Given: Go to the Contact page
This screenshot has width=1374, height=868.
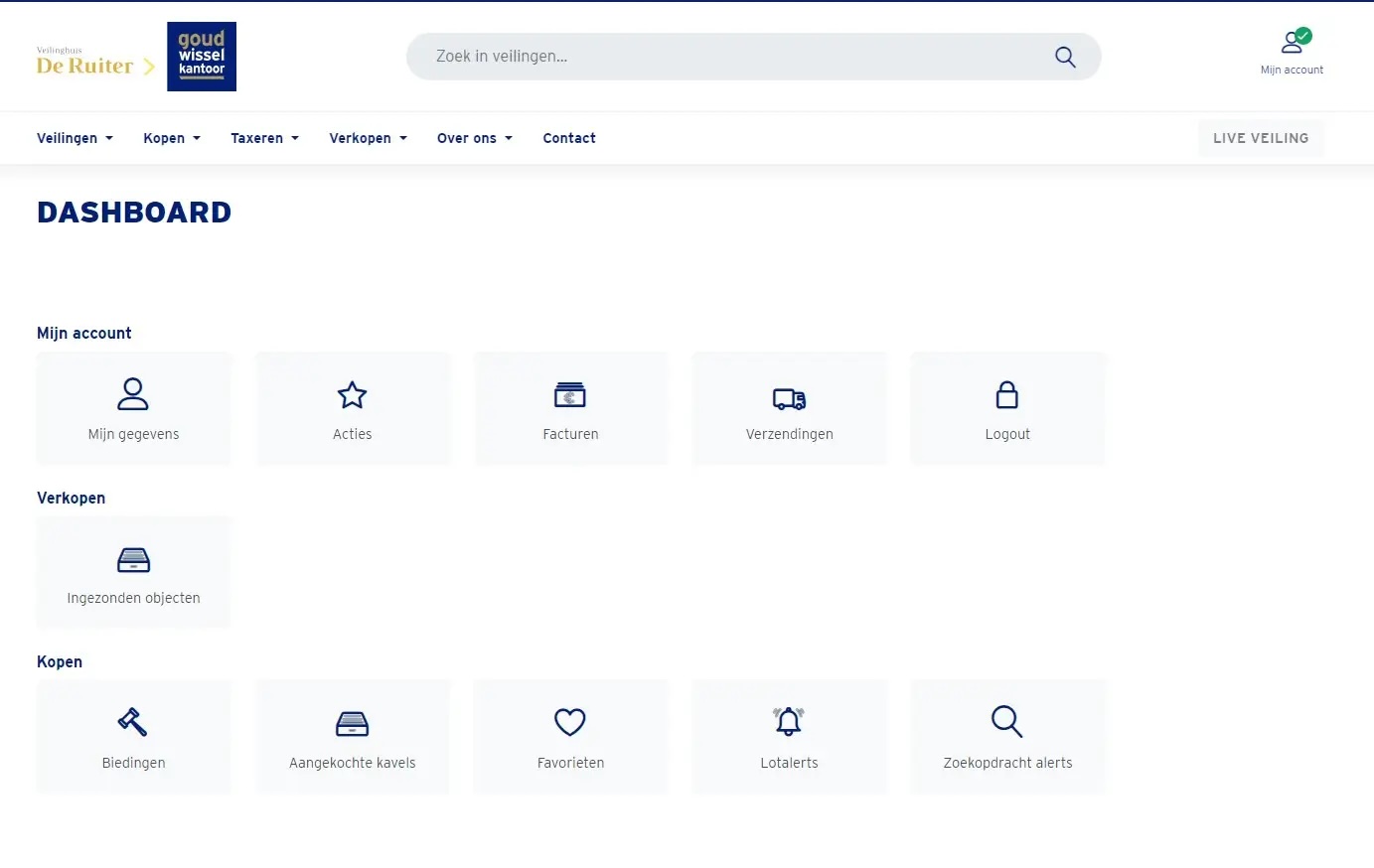Looking at the screenshot, I should pyautogui.click(x=569, y=138).
